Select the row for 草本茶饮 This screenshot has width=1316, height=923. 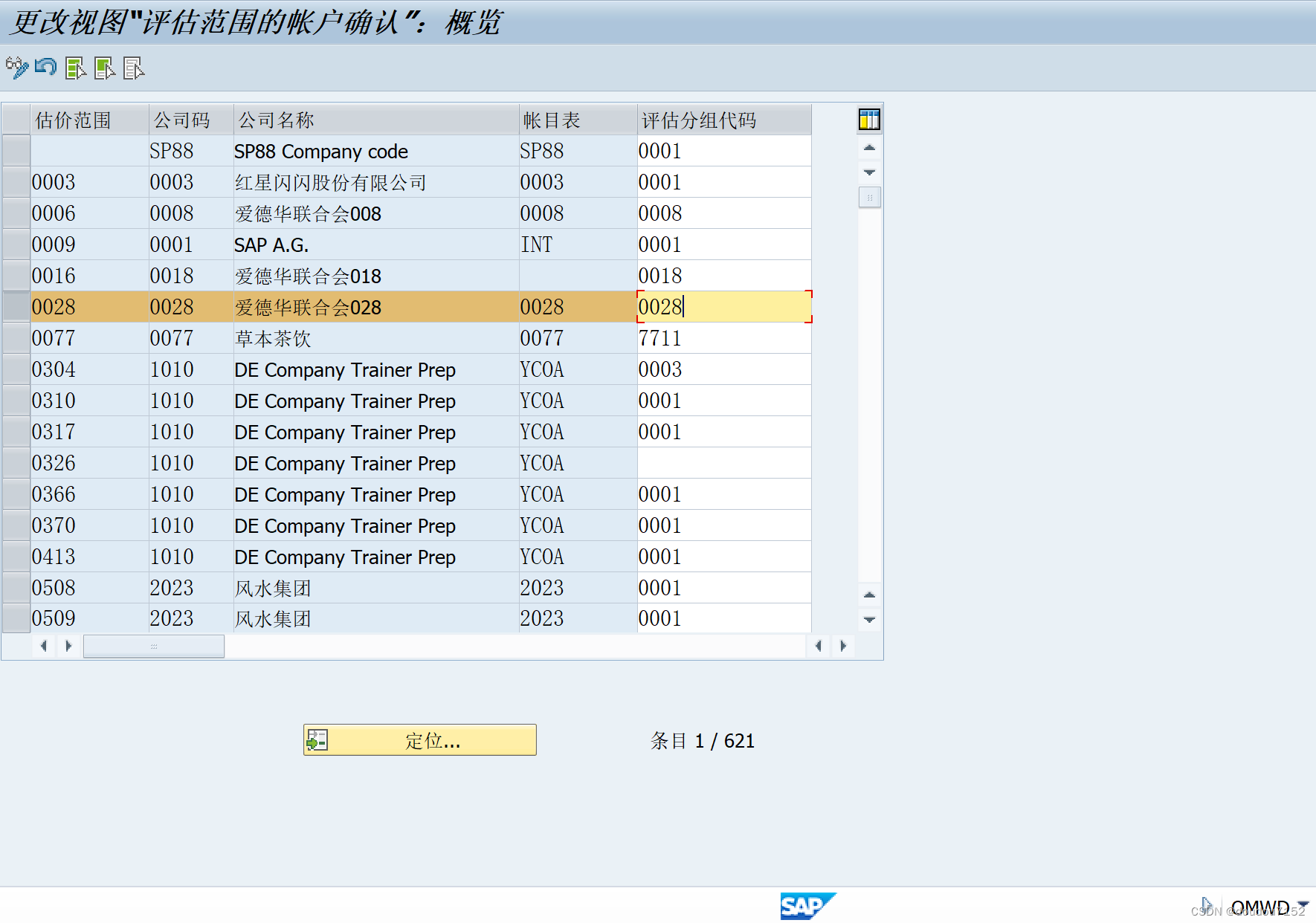pos(15,337)
